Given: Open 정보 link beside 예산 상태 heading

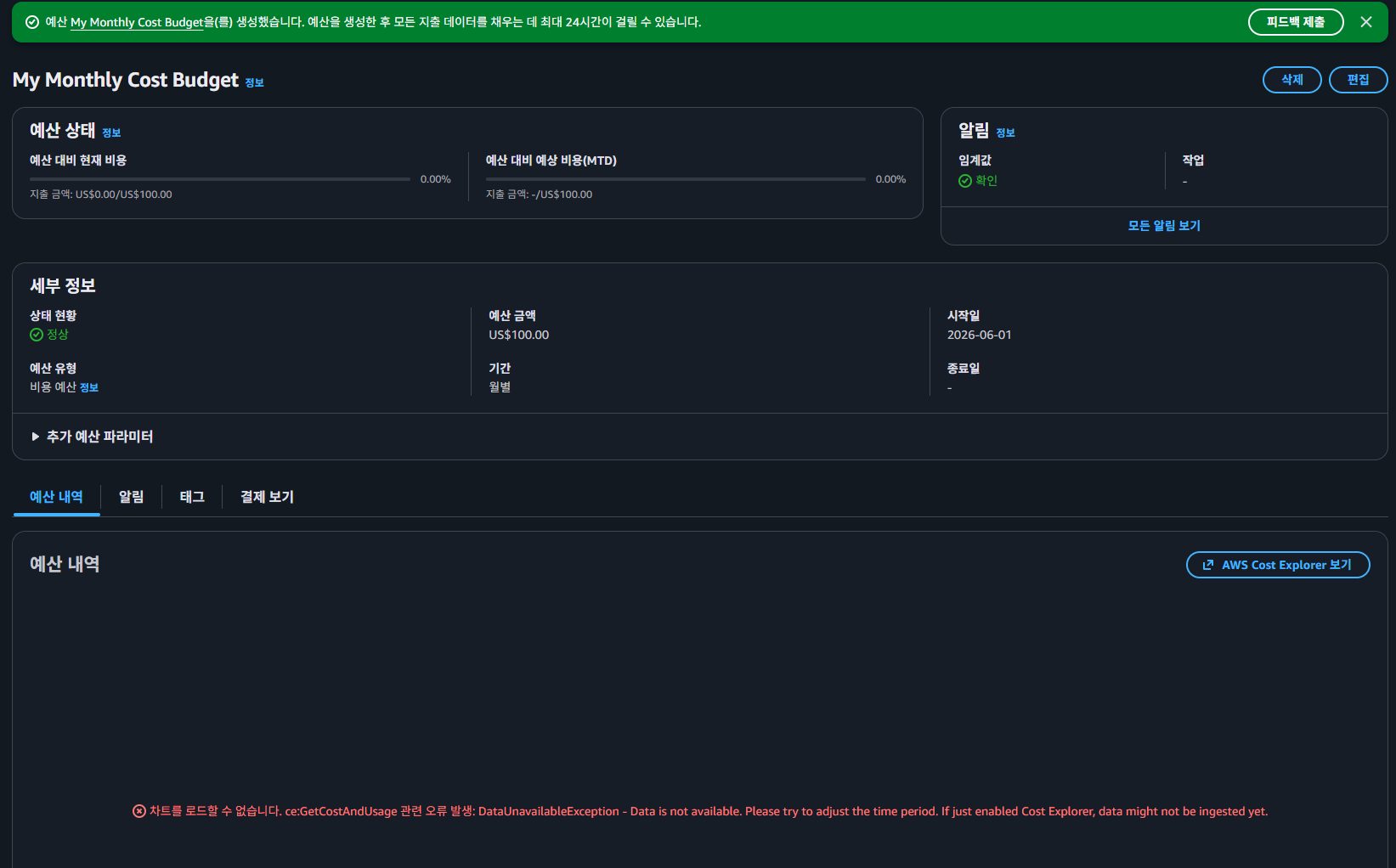Looking at the screenshot, I should (x=111, y=132).
